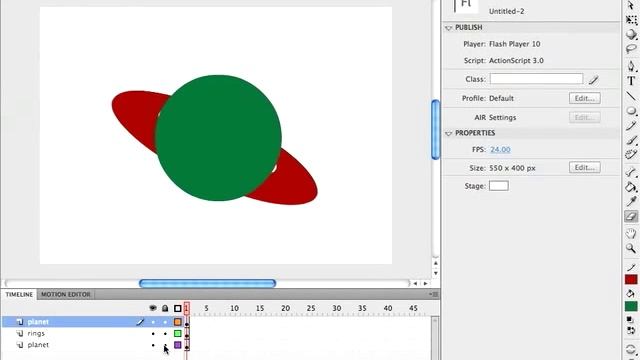This screenshot has height=360, width=640.
Task: Click the vertical stage scrollbar thumb
Action: tap(436, 129)
